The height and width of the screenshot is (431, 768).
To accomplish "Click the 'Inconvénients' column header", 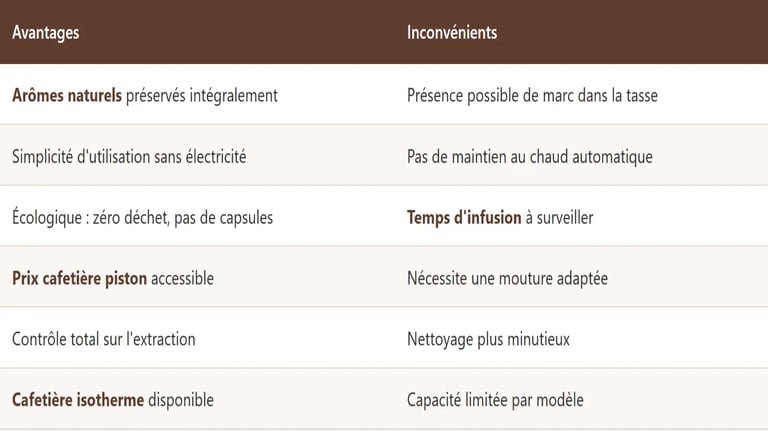I will [x=452, y=32].
